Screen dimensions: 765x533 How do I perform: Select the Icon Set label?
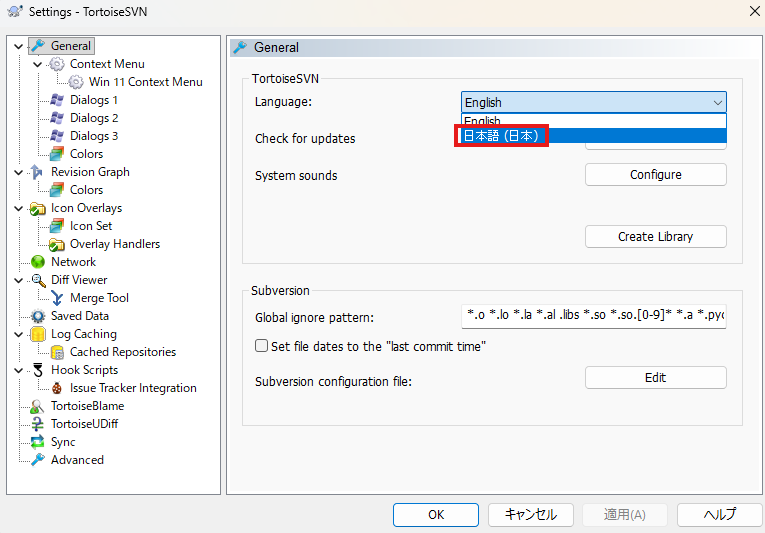pos(91,226)
